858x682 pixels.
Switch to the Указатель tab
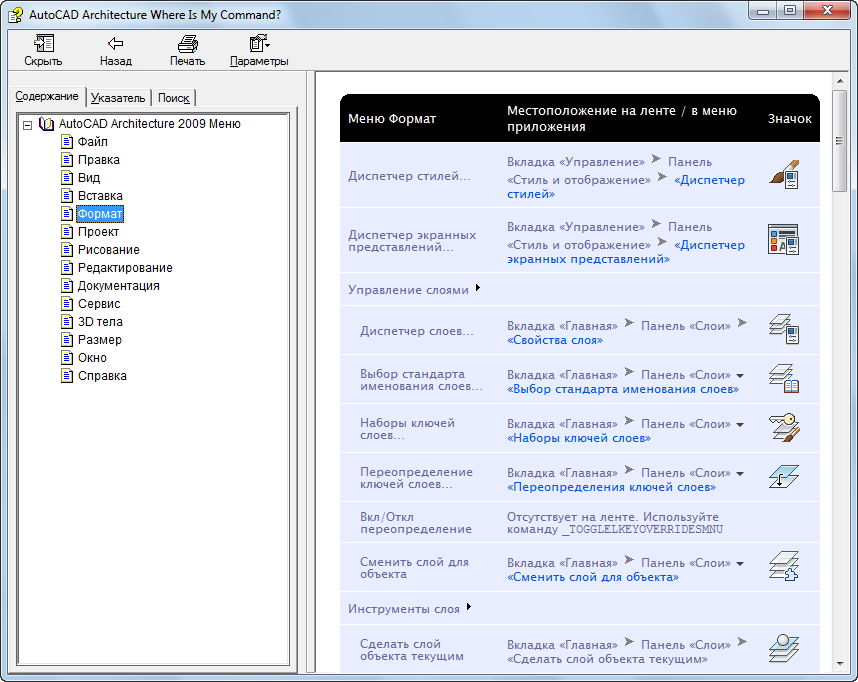[x=118, y=98]
